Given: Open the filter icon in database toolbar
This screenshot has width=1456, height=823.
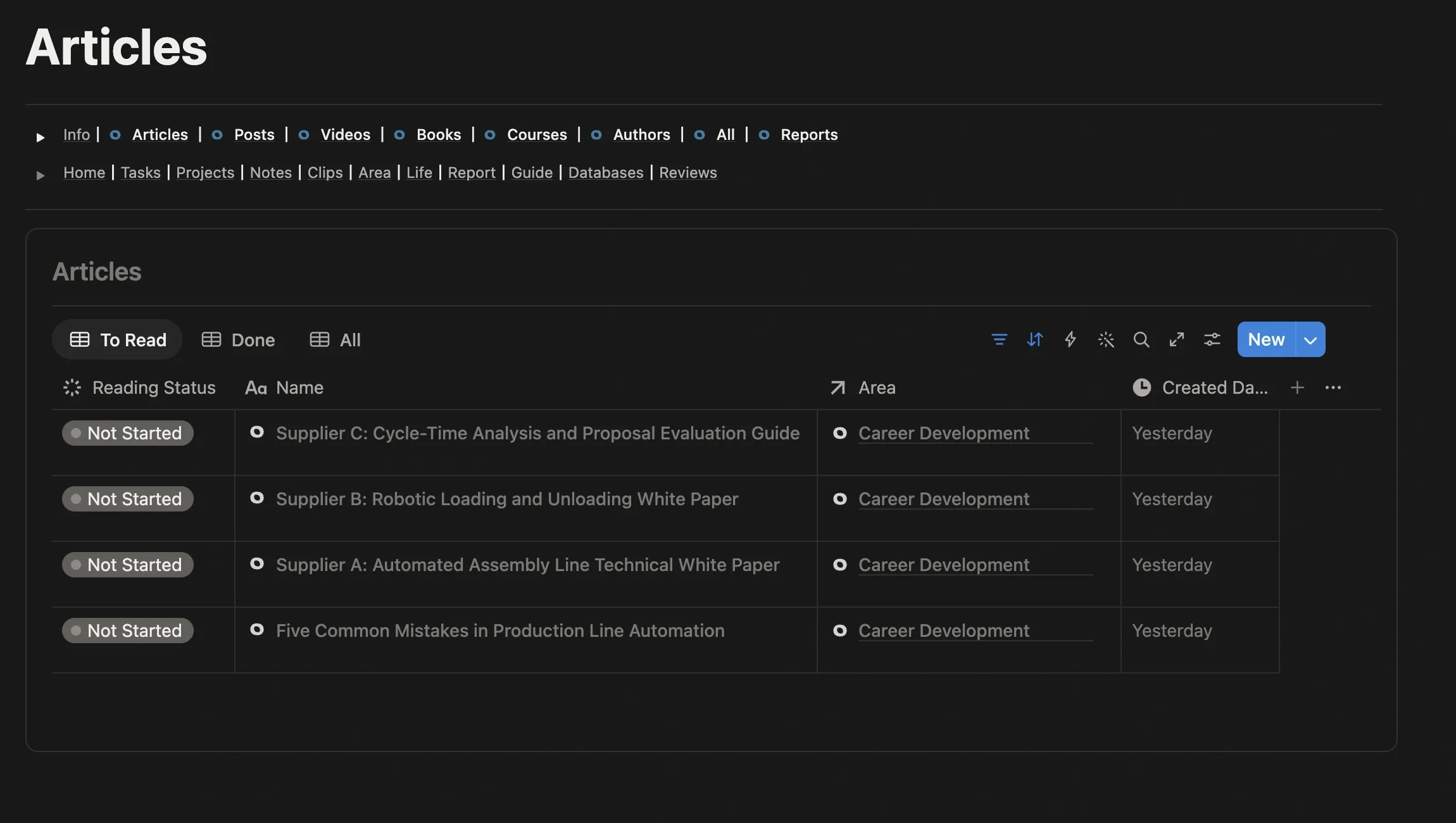Looking at the screenshot, I should click(999, 339).
